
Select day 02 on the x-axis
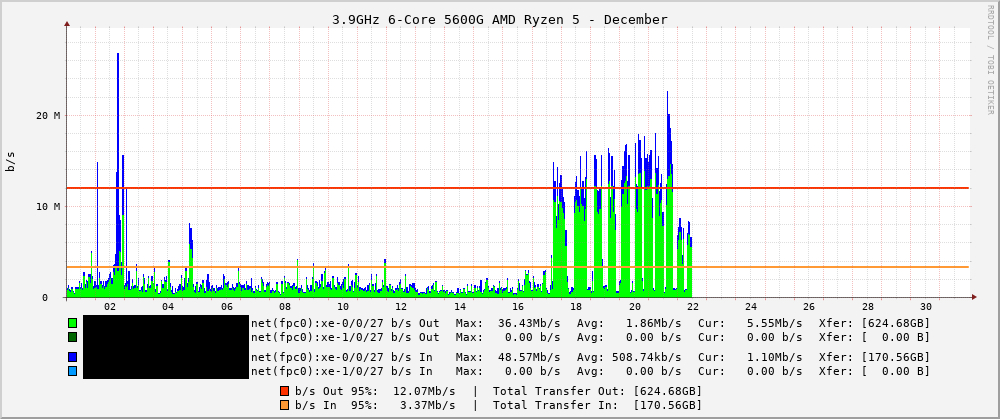pos(109,307)
